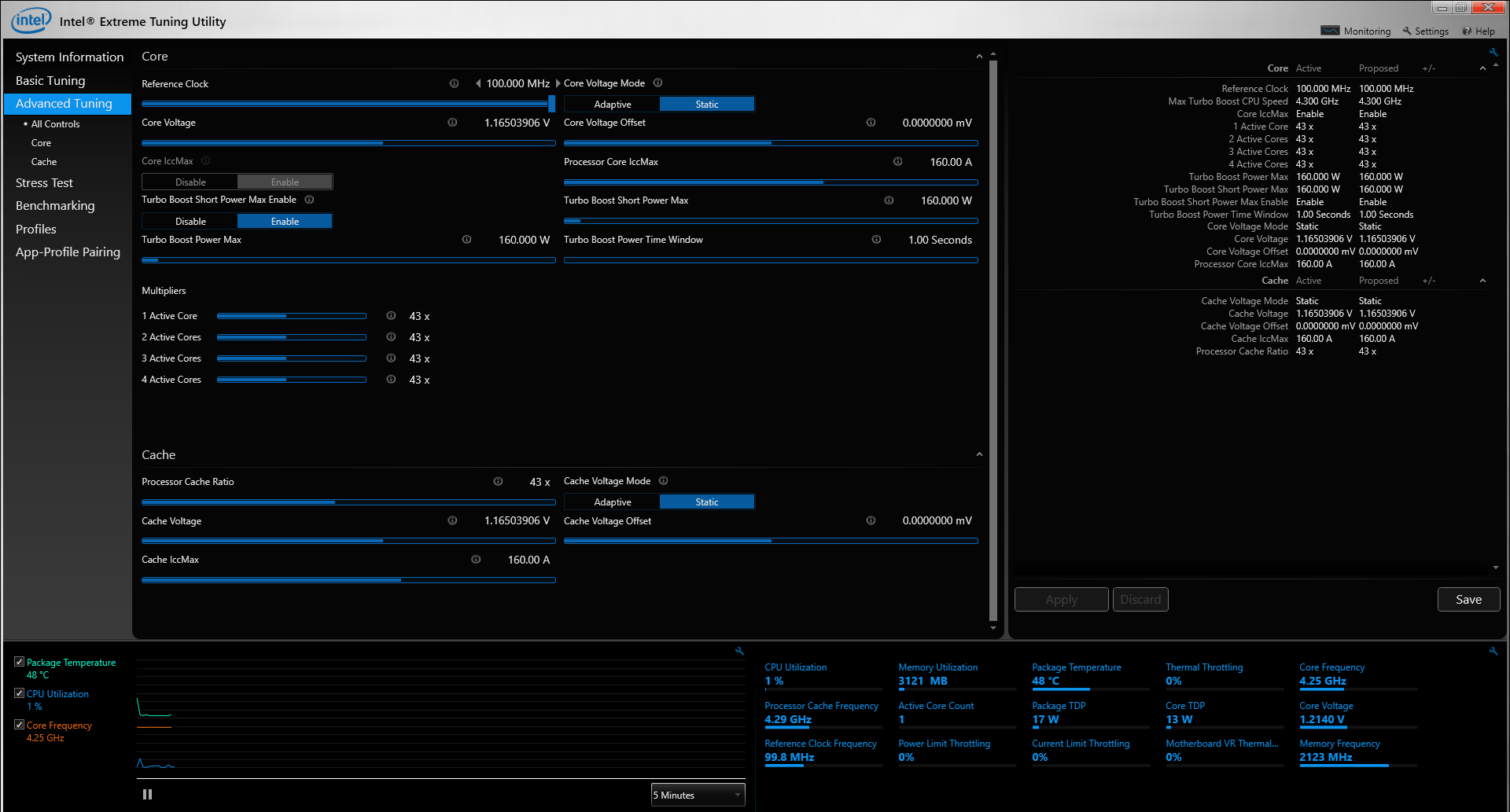The width and height of the screenshot is (1510, 812).
Task: Click info icon for Processor Cache Ratio
Action: 498,482
